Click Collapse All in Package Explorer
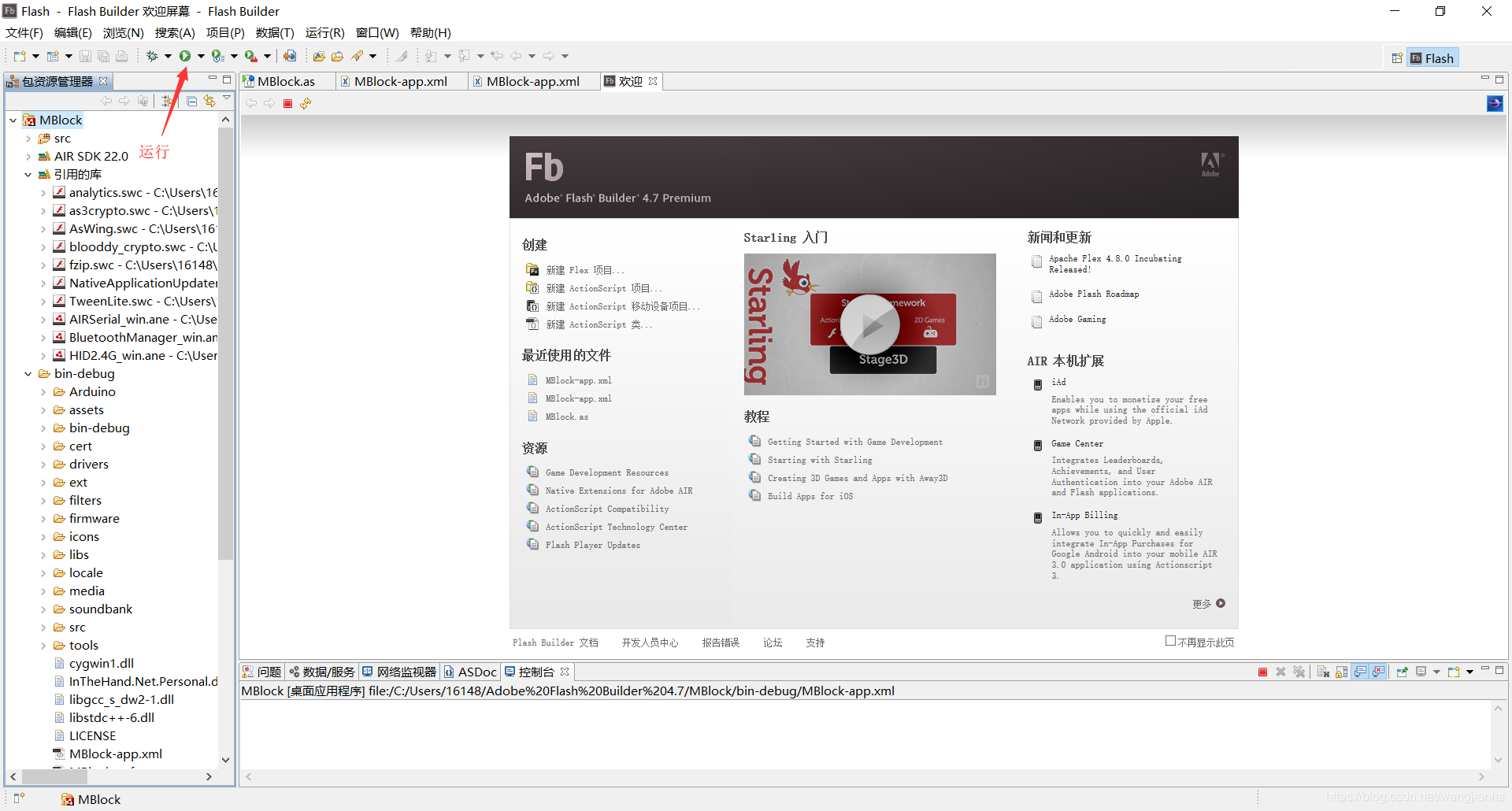The height and width of the screenshot is (811, 1512). pyautogui.click(x=191, y=101)
